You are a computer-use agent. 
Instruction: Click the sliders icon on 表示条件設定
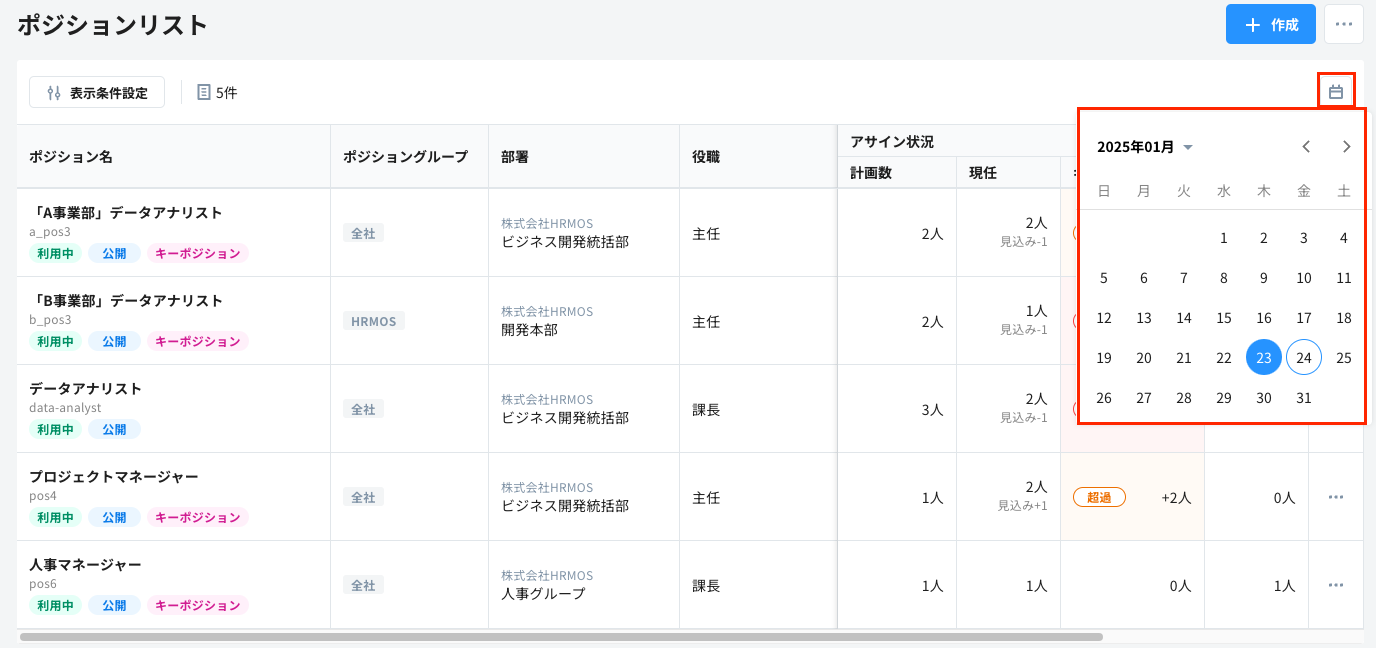point(52,92)
